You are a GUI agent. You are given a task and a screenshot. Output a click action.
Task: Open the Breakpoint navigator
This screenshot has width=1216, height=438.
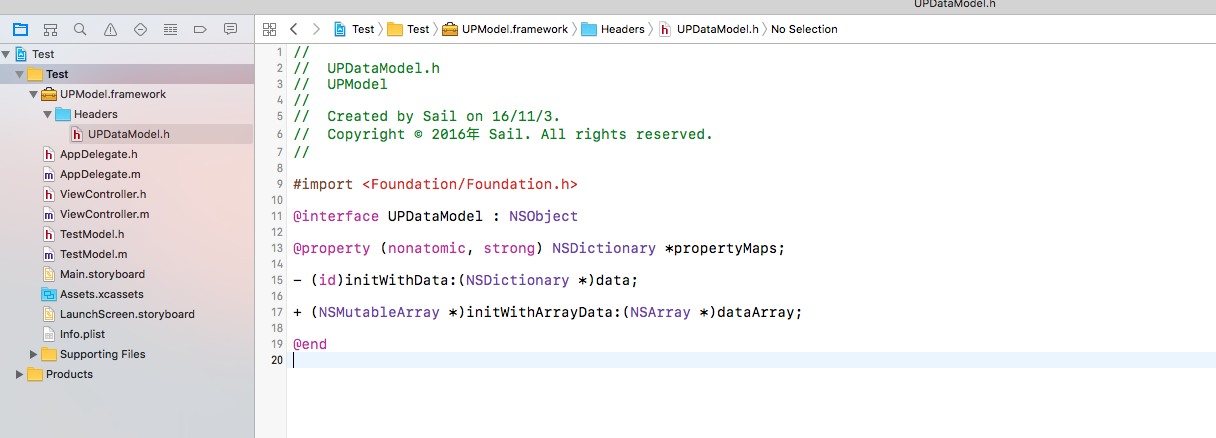(x=200, y=29)
